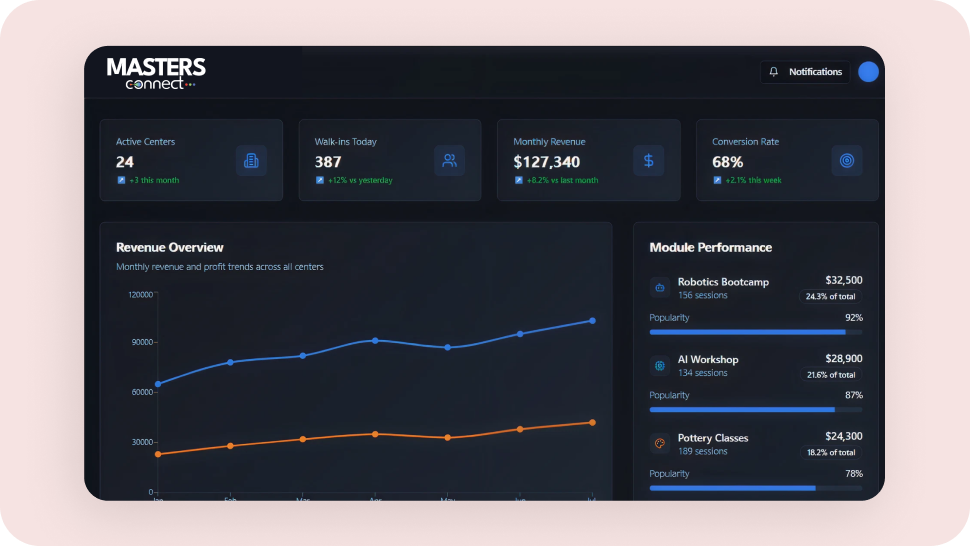The width and height of the screenshot is (970, 546).
Task: Click the Conversion Rate target icon
Action: tap(846, 160)
